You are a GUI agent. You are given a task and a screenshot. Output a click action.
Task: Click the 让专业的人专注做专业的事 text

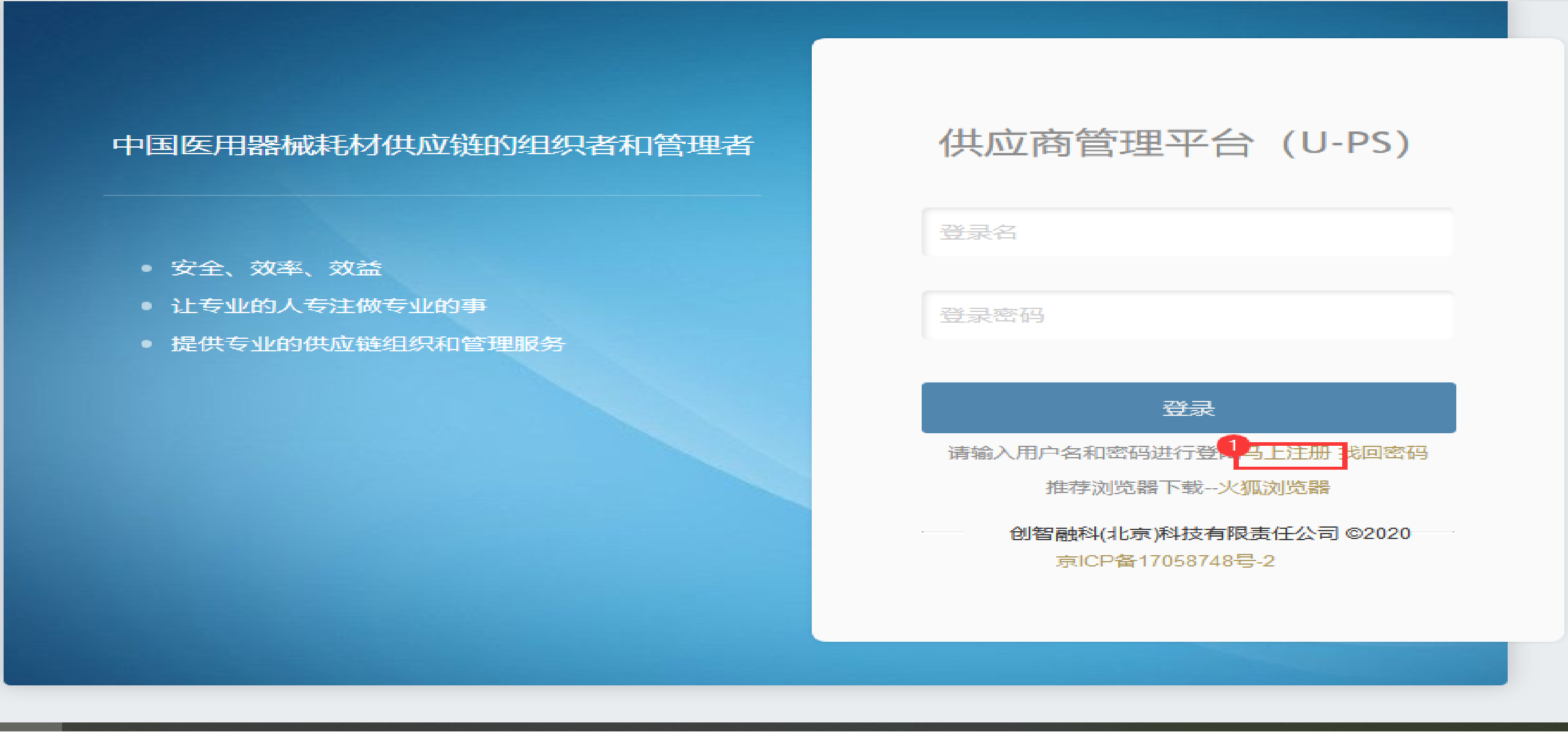(329, 306)
